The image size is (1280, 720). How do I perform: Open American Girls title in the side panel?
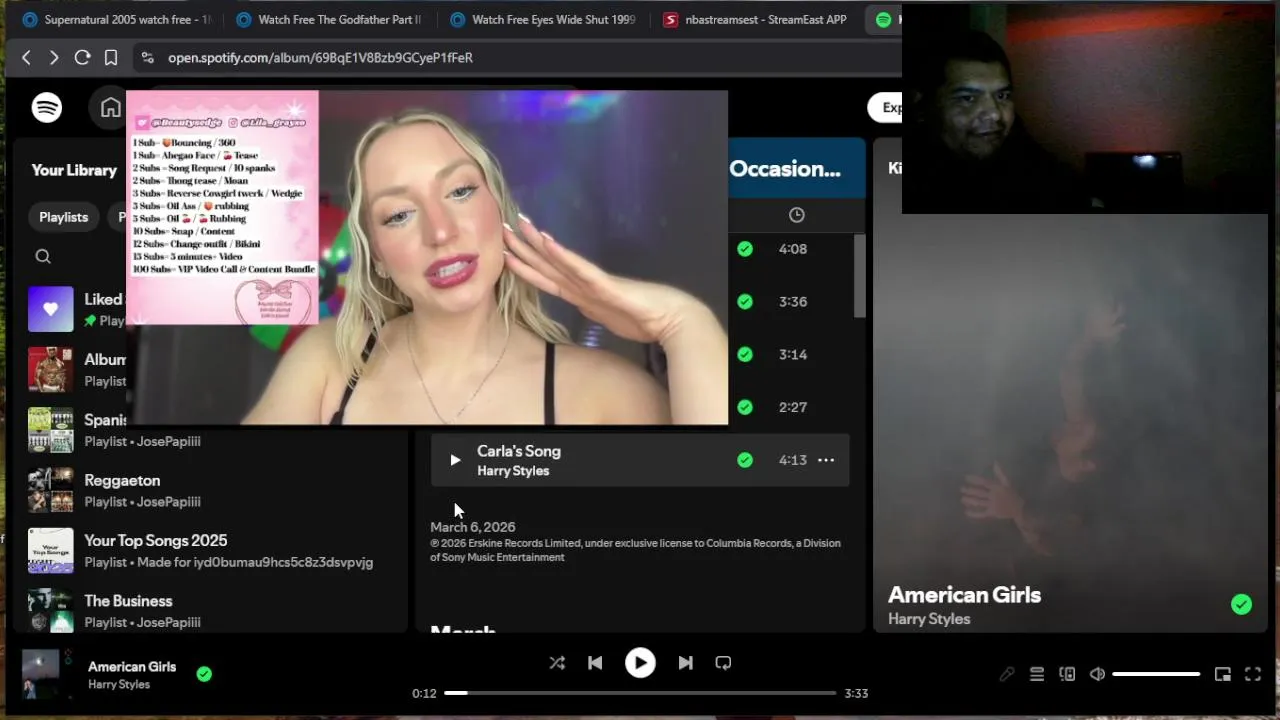tap(964, 595)
